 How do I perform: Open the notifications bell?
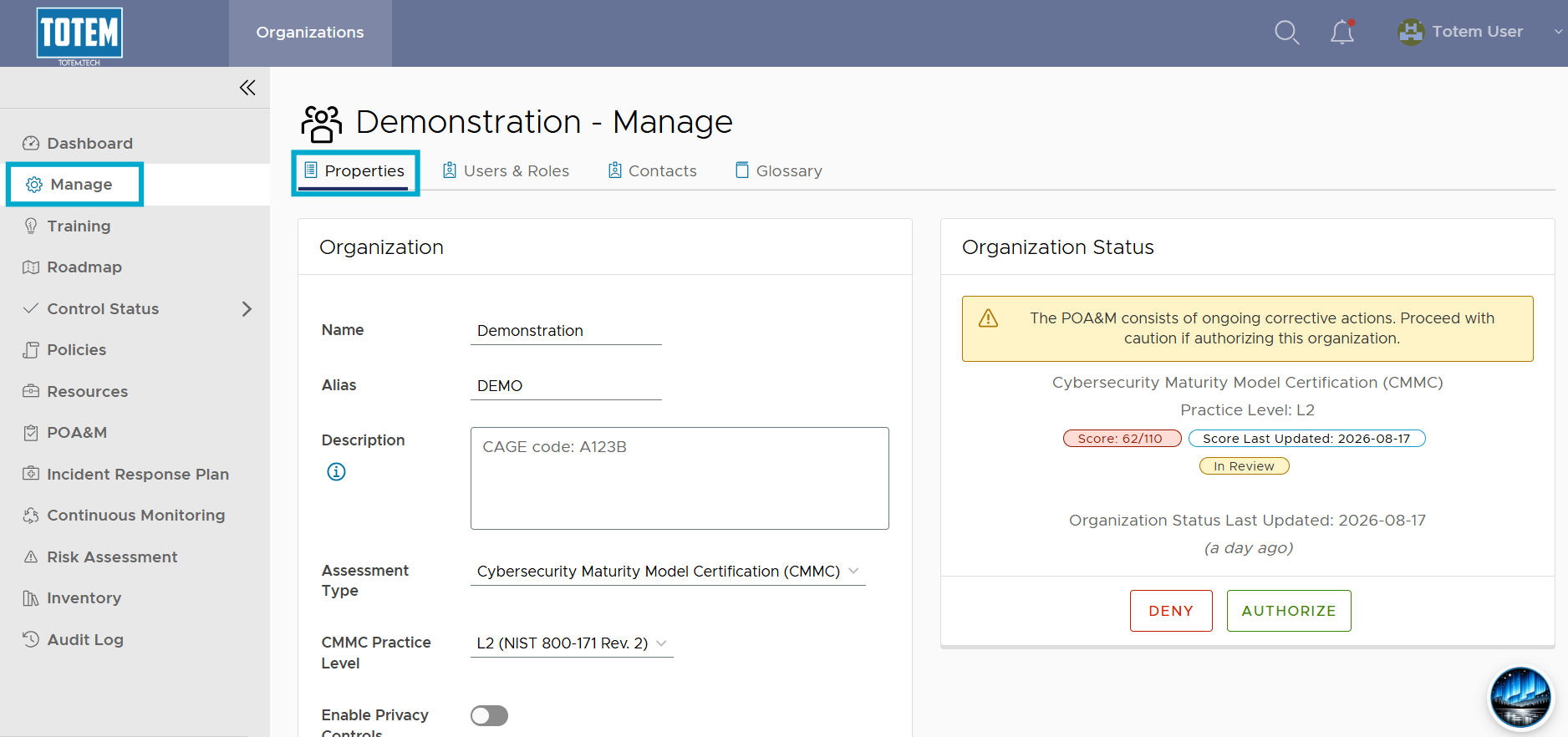click(1342, 32)
